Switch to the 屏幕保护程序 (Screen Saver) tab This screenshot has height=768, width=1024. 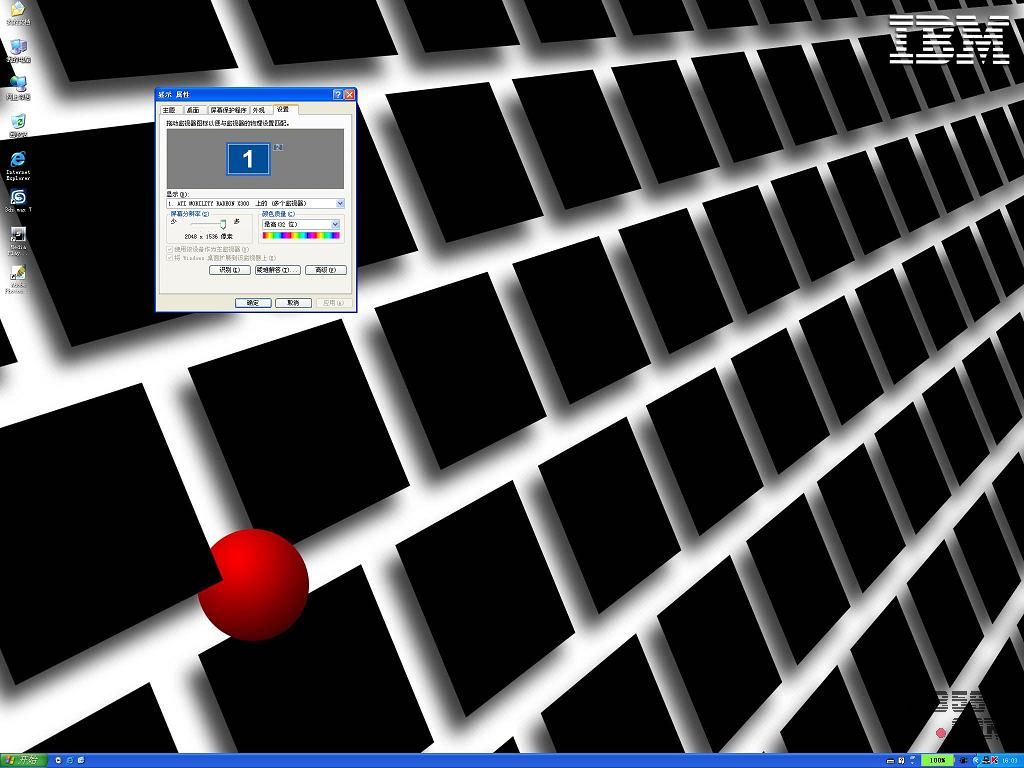228,110
